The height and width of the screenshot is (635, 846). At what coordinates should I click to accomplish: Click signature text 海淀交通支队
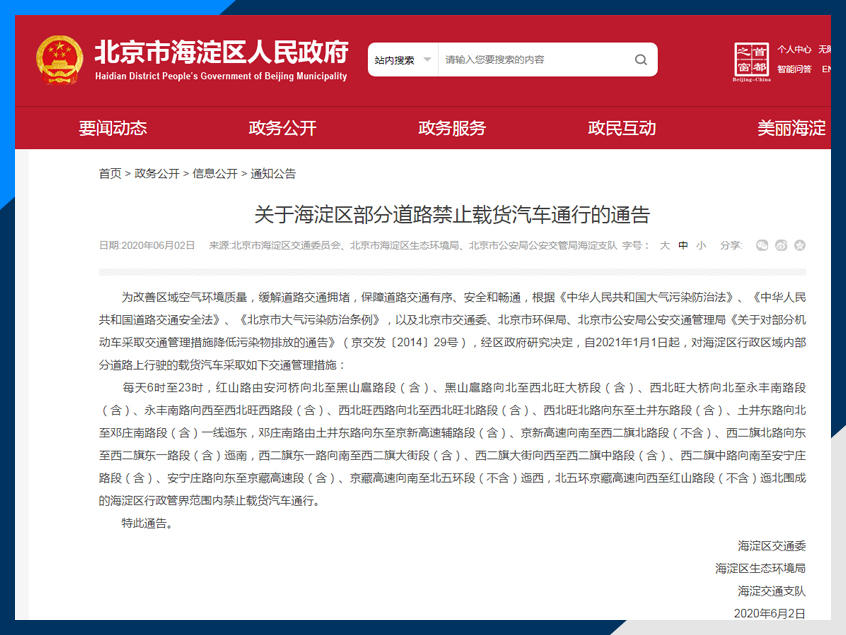(x=772, y=591)
